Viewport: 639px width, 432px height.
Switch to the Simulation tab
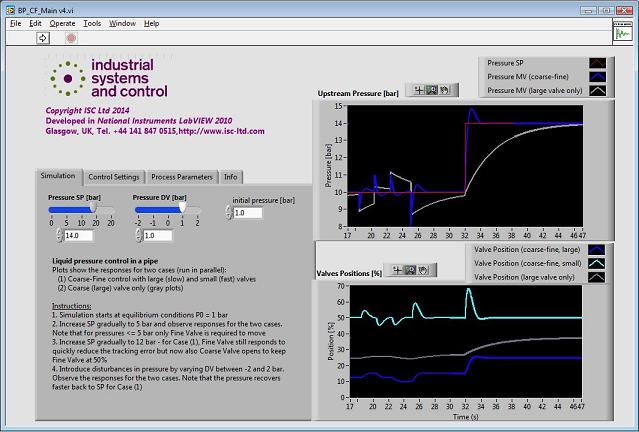[x=58, y=176]
